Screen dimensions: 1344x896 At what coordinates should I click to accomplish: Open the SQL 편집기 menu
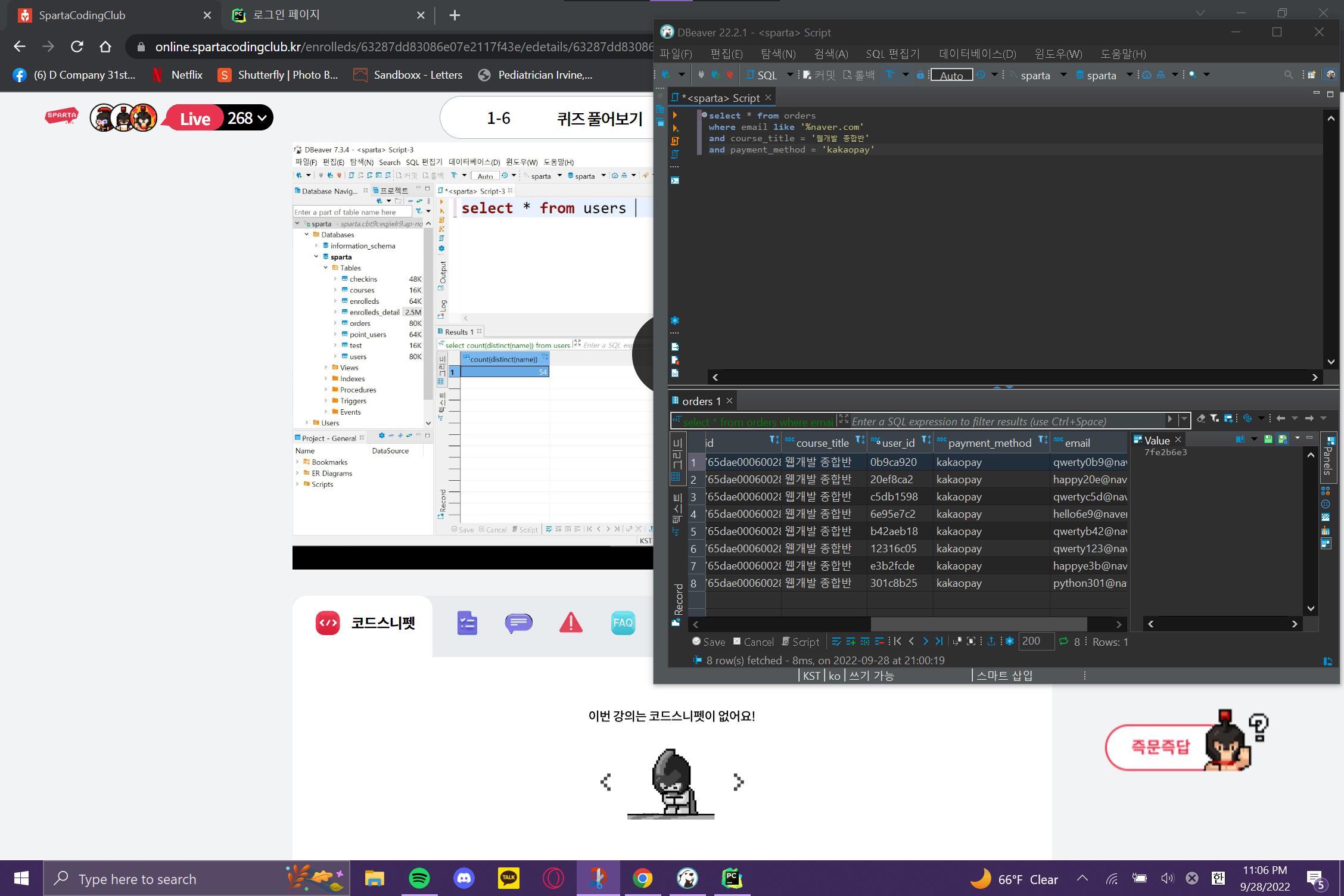pyautogui.click(x=892, y=54)
